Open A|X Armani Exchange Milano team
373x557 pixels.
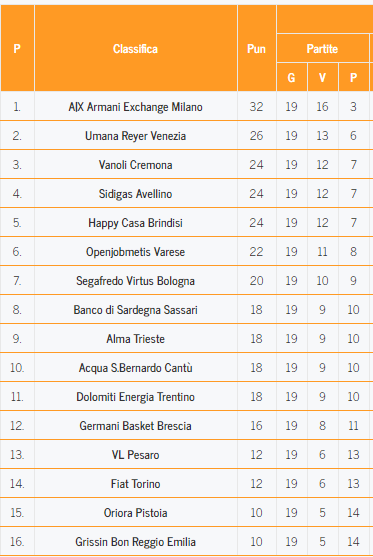pos(135,107)
